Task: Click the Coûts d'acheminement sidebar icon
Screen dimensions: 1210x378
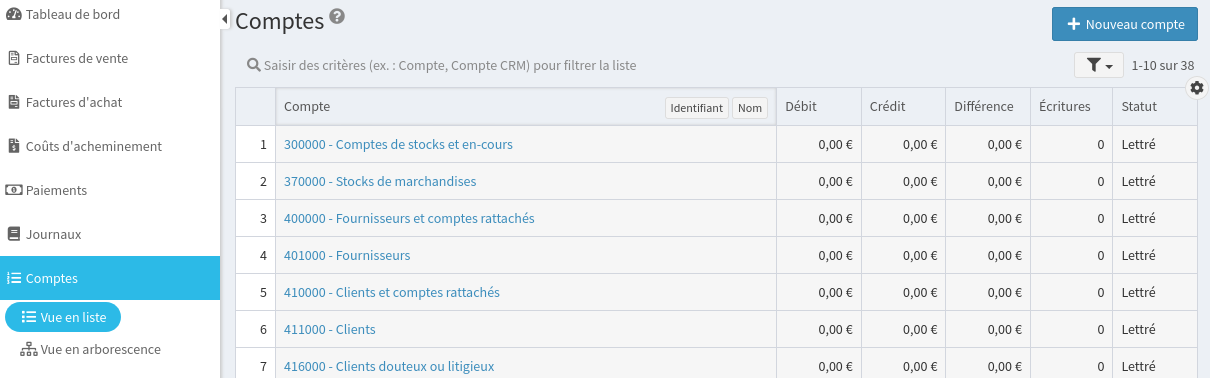Action: pyautogui.click(x=14, y=146)
